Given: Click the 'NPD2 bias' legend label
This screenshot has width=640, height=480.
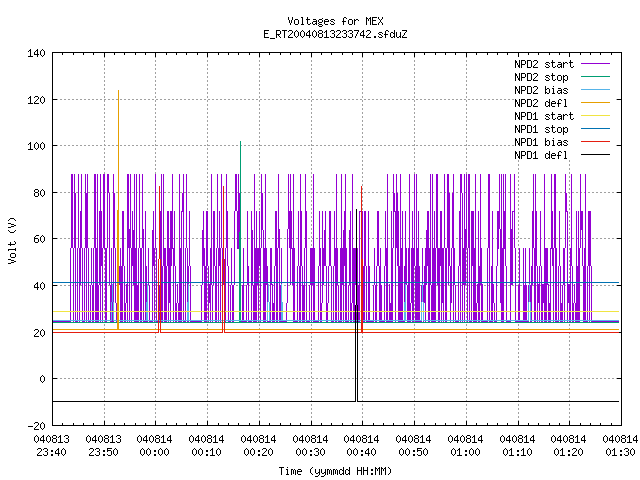Looking at the screenshot, I should click(x=541, y=90).
